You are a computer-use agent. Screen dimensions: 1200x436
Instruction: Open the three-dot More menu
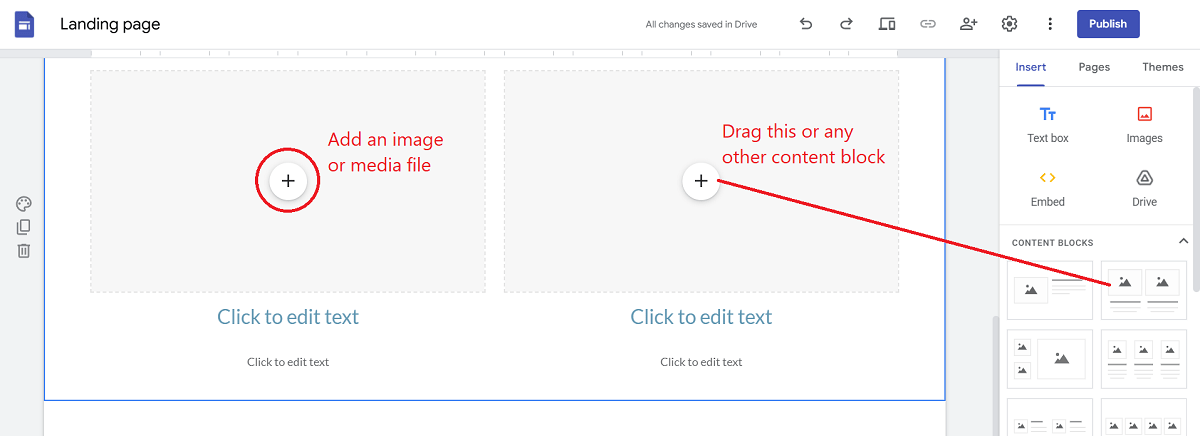1050,24
